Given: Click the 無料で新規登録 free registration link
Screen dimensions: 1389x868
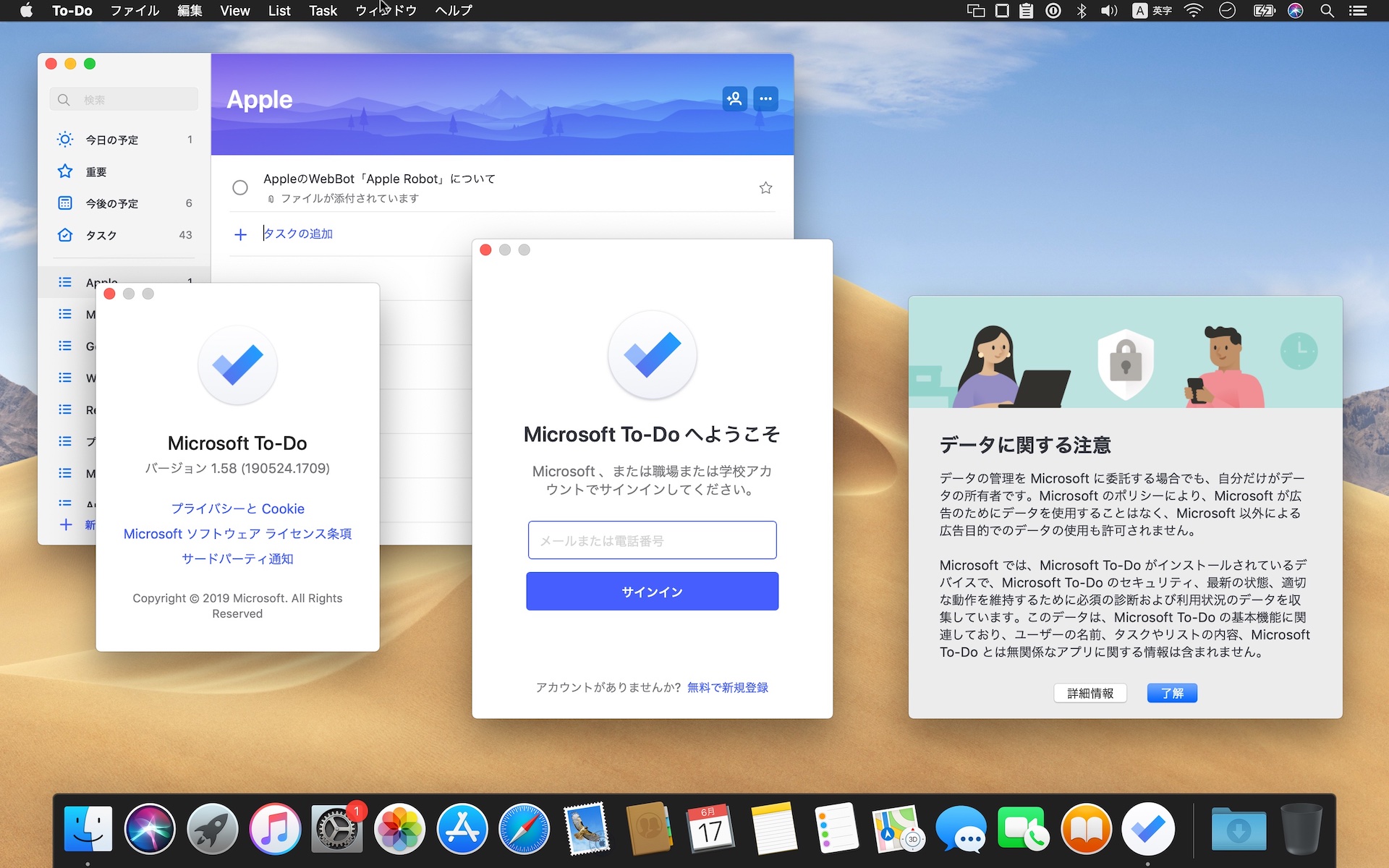Looking at the screenshot, I should [x=726, y=687].
